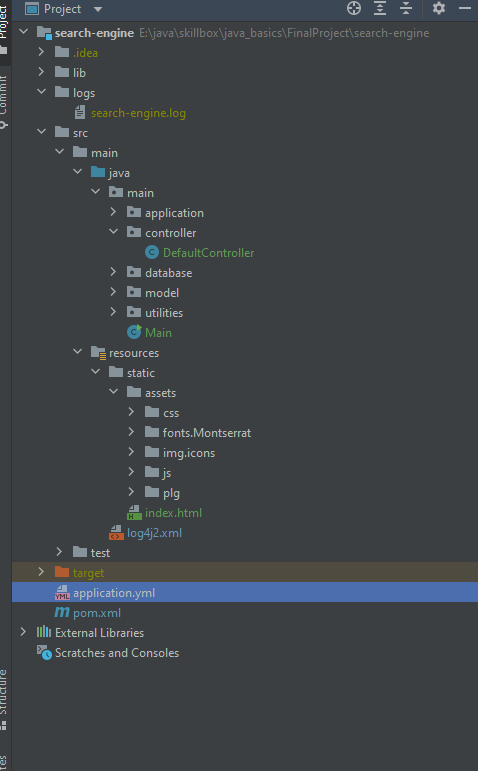Click the log4j2.xml file icon
Image resolution: width=478 pixels, height=771 pixels.
point(116,533)
